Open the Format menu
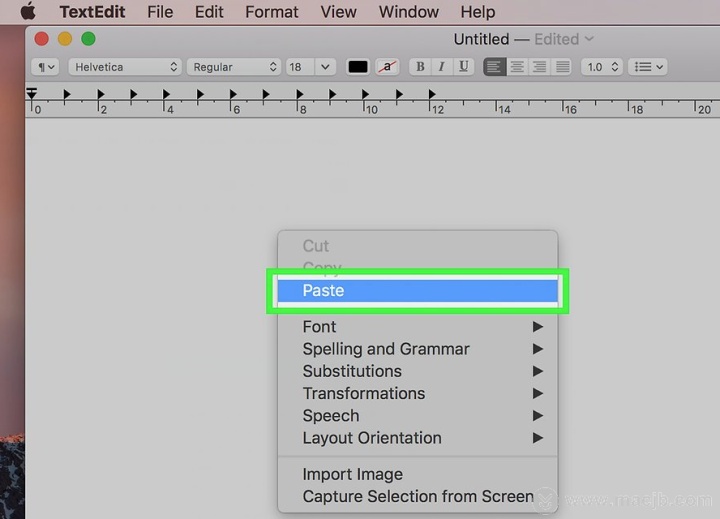This screenshot has width=720, height=519. 271,11
